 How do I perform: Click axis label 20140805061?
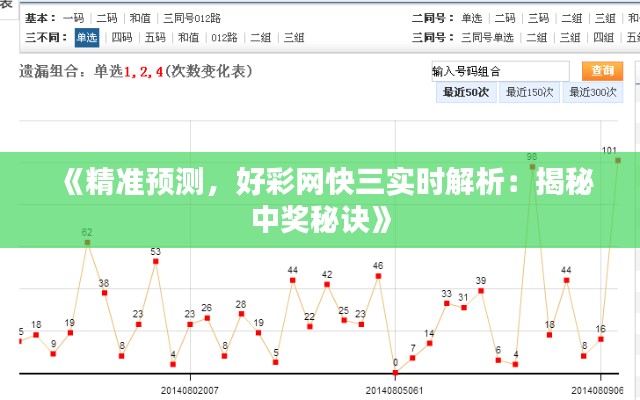click(x=395, y=391)
